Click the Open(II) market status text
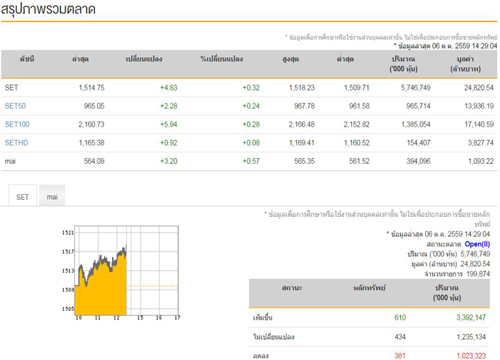This screenshot has width=500, height=360. 477,244
